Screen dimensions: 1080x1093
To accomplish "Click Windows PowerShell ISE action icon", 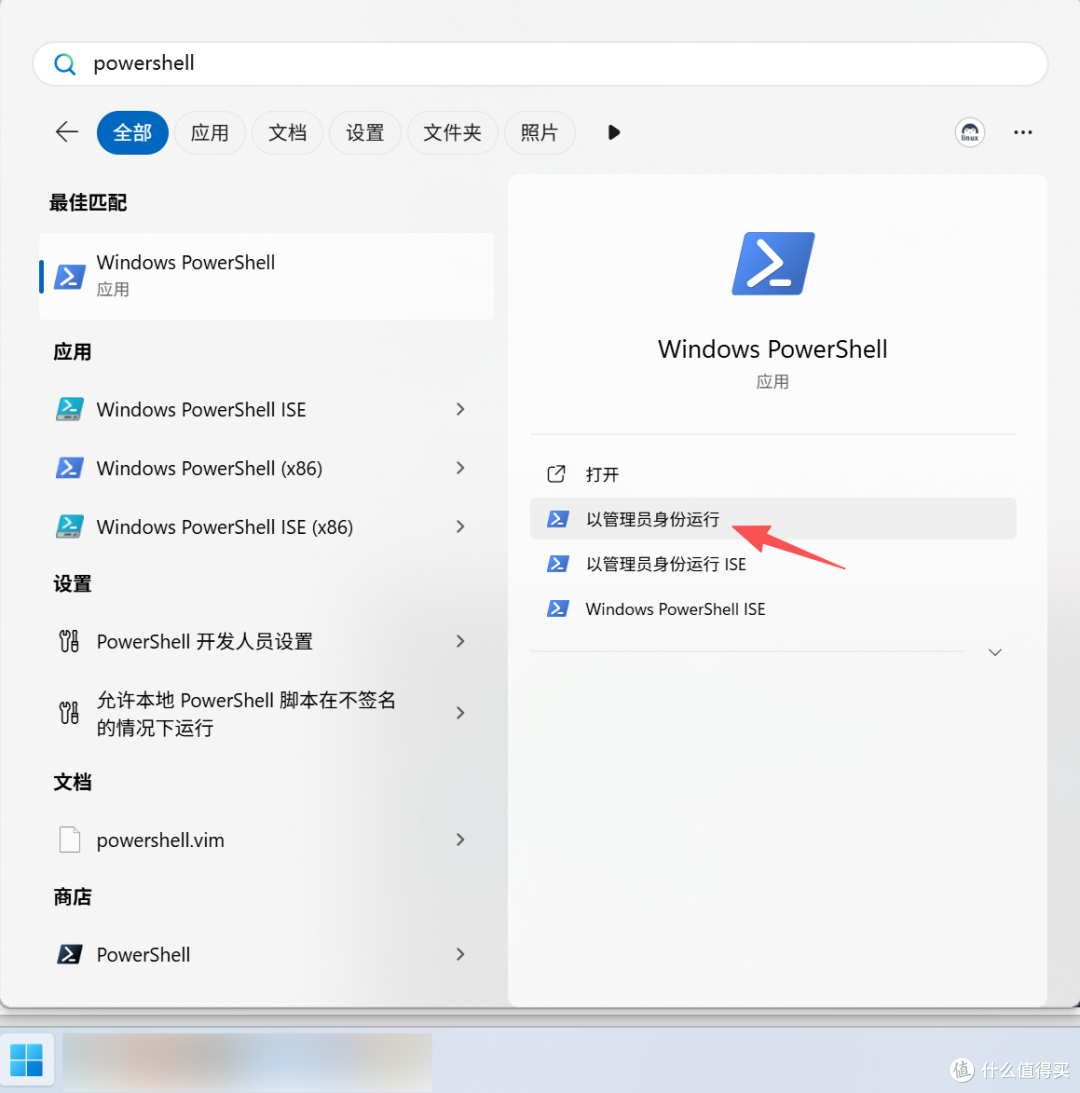I will [557, 609].
